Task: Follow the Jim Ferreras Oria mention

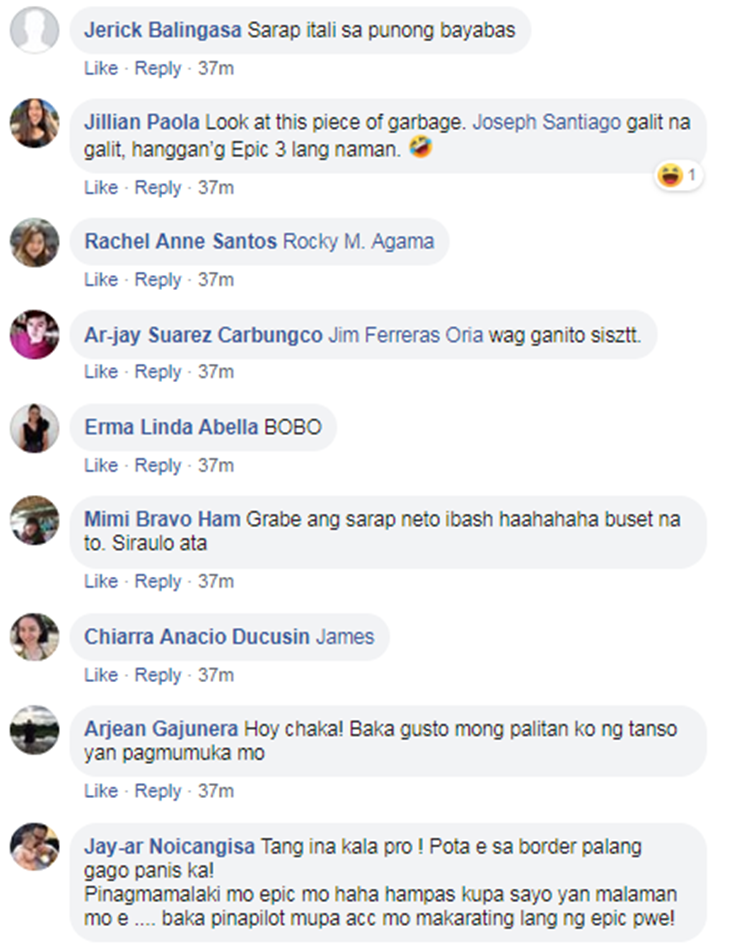Action: click(405, 335)
